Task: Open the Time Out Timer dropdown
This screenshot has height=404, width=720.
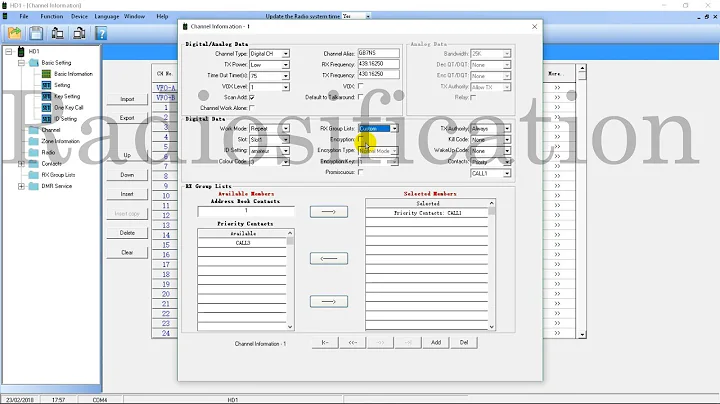Action: click(286, 76)
